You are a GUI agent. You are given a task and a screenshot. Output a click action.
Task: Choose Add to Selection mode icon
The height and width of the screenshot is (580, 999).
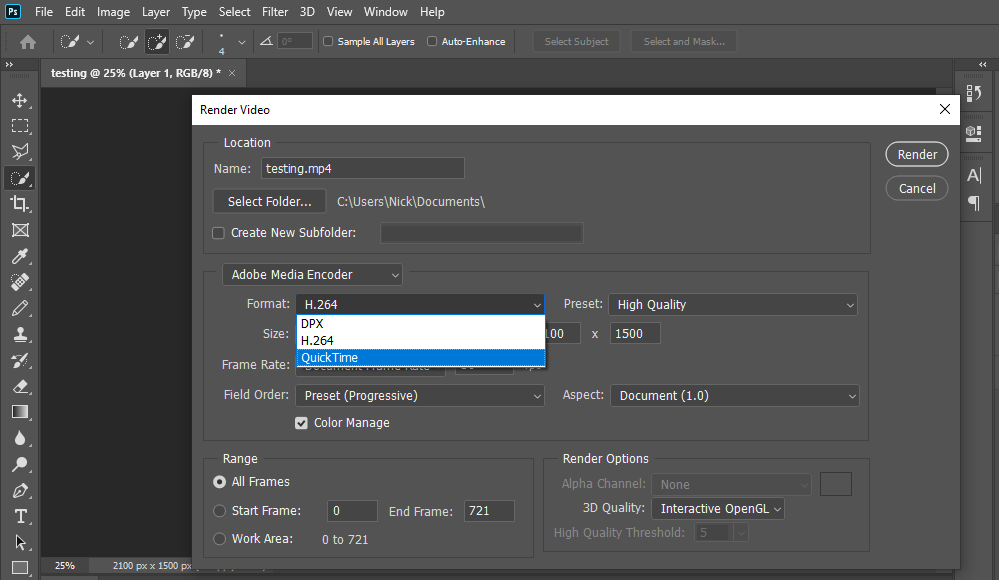pyautogui.click(x=157, y=42)
